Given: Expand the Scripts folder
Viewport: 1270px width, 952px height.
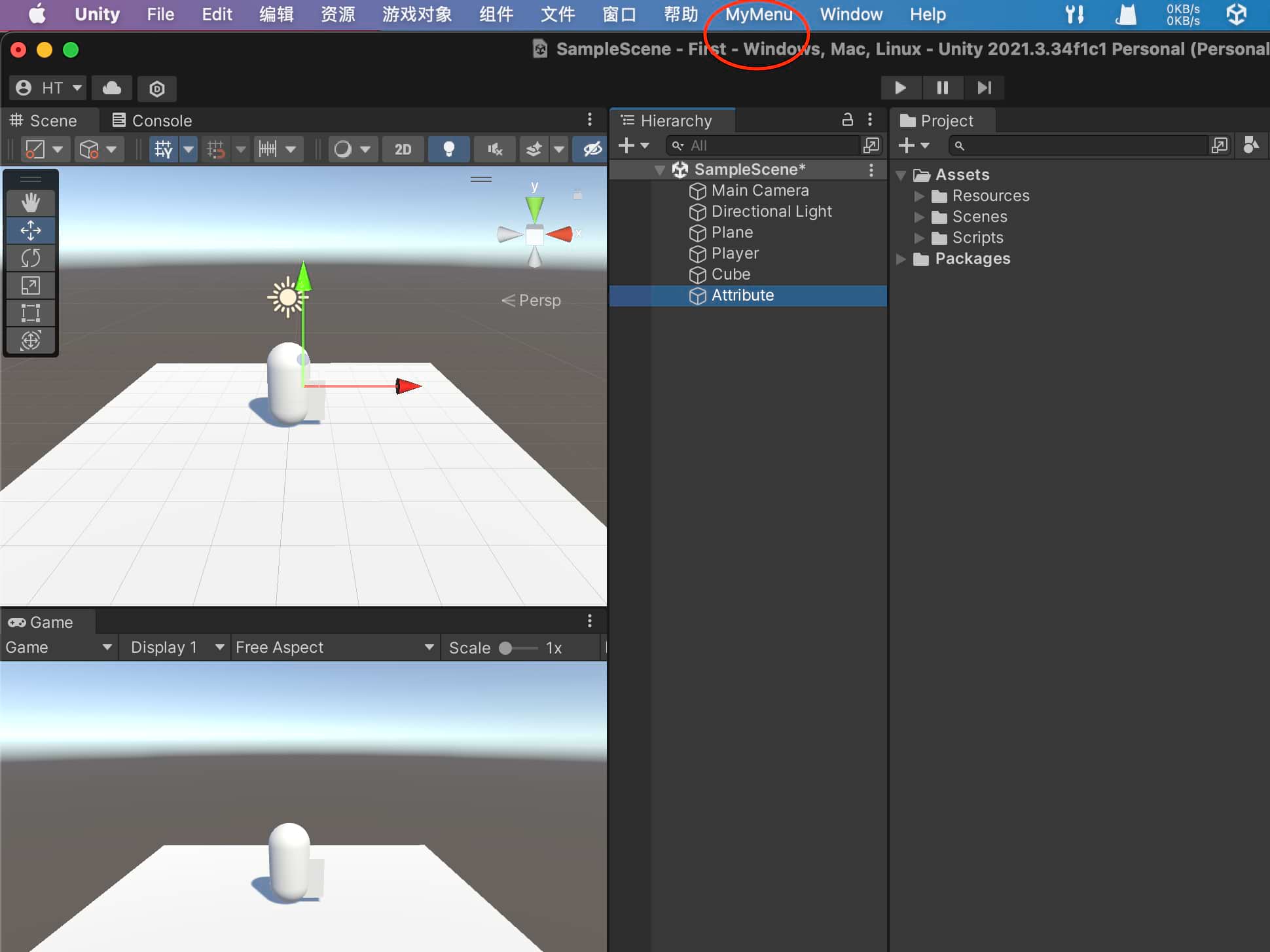Looking at the screenshot, I should [x=919, y=238].
